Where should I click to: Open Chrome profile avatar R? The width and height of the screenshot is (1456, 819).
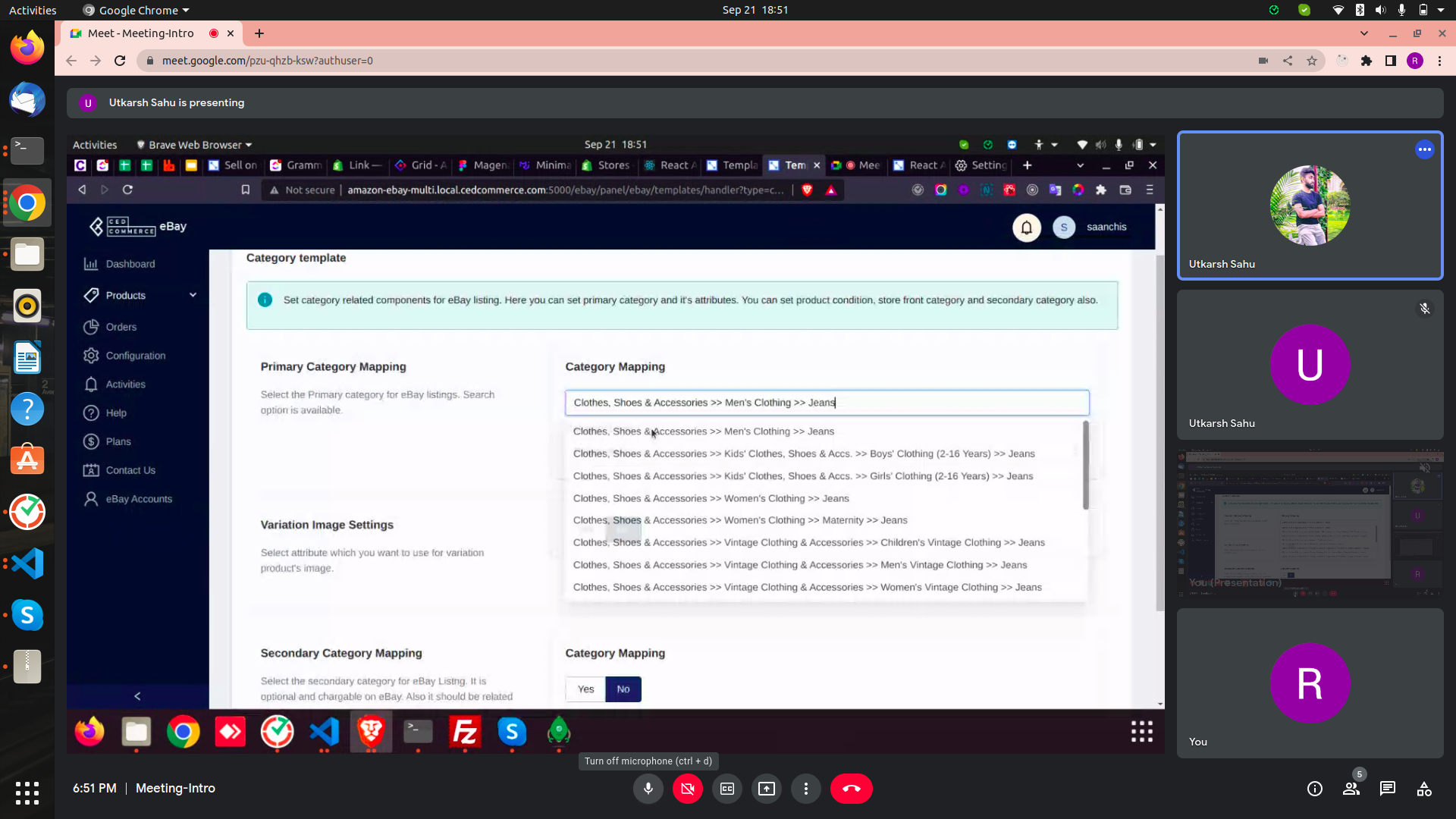click(x=1415, y=61)
